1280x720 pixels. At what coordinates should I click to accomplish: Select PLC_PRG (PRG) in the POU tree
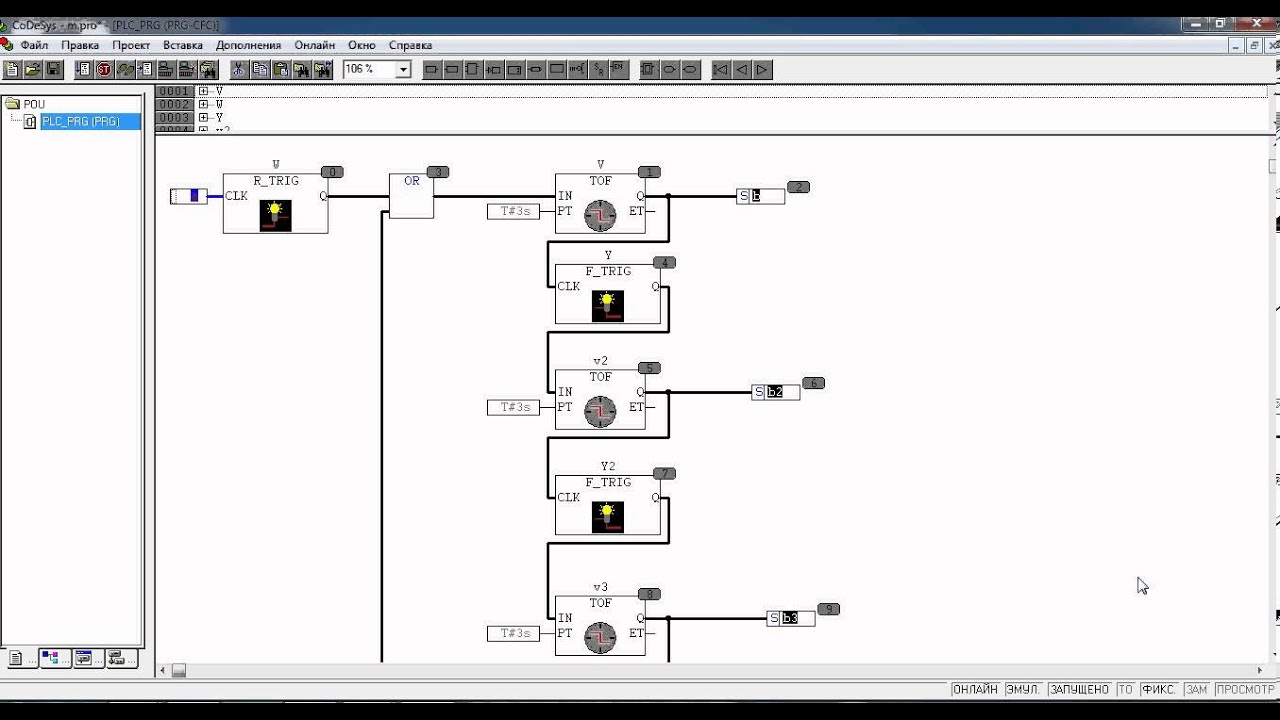[80, 121]
